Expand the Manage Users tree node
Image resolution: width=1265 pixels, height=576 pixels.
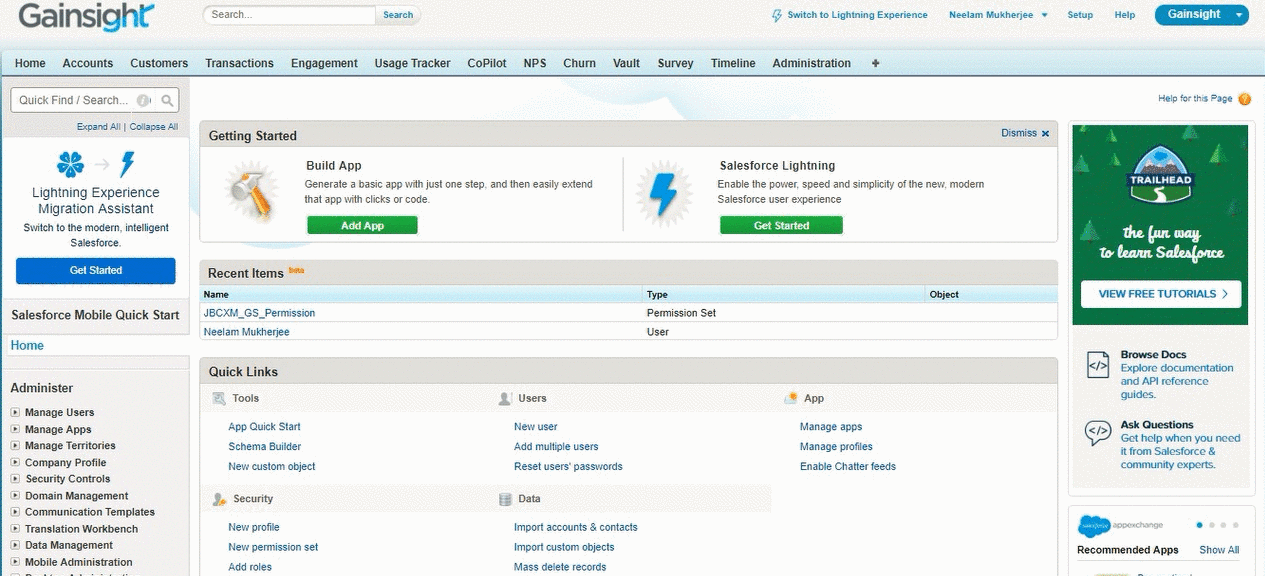(x=15, y=413)
